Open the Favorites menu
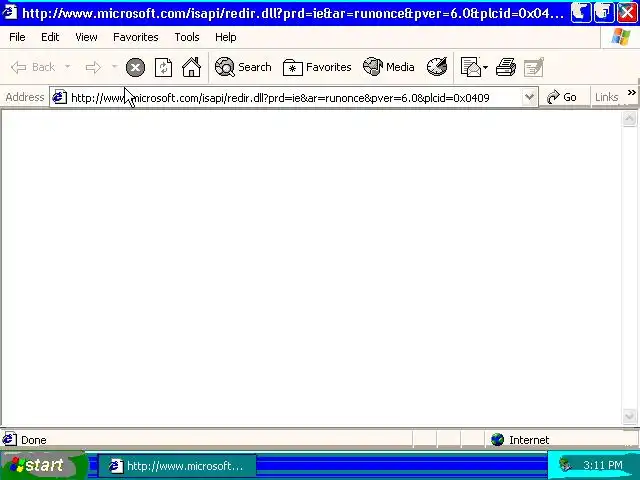Screen dimensions: 640x480 coord(136,37)
